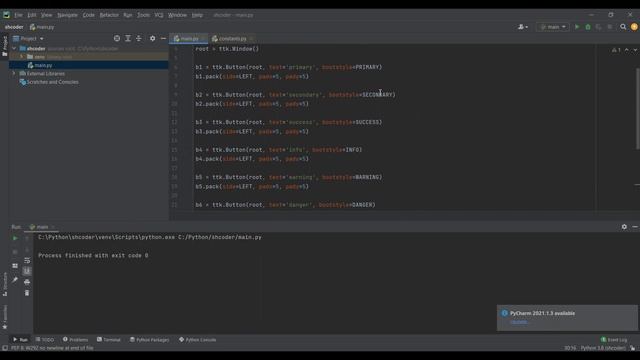This screenshot has width=640, height=360.
Task: Run the main configuration from the top toolbar
Action: click(577, 27)
